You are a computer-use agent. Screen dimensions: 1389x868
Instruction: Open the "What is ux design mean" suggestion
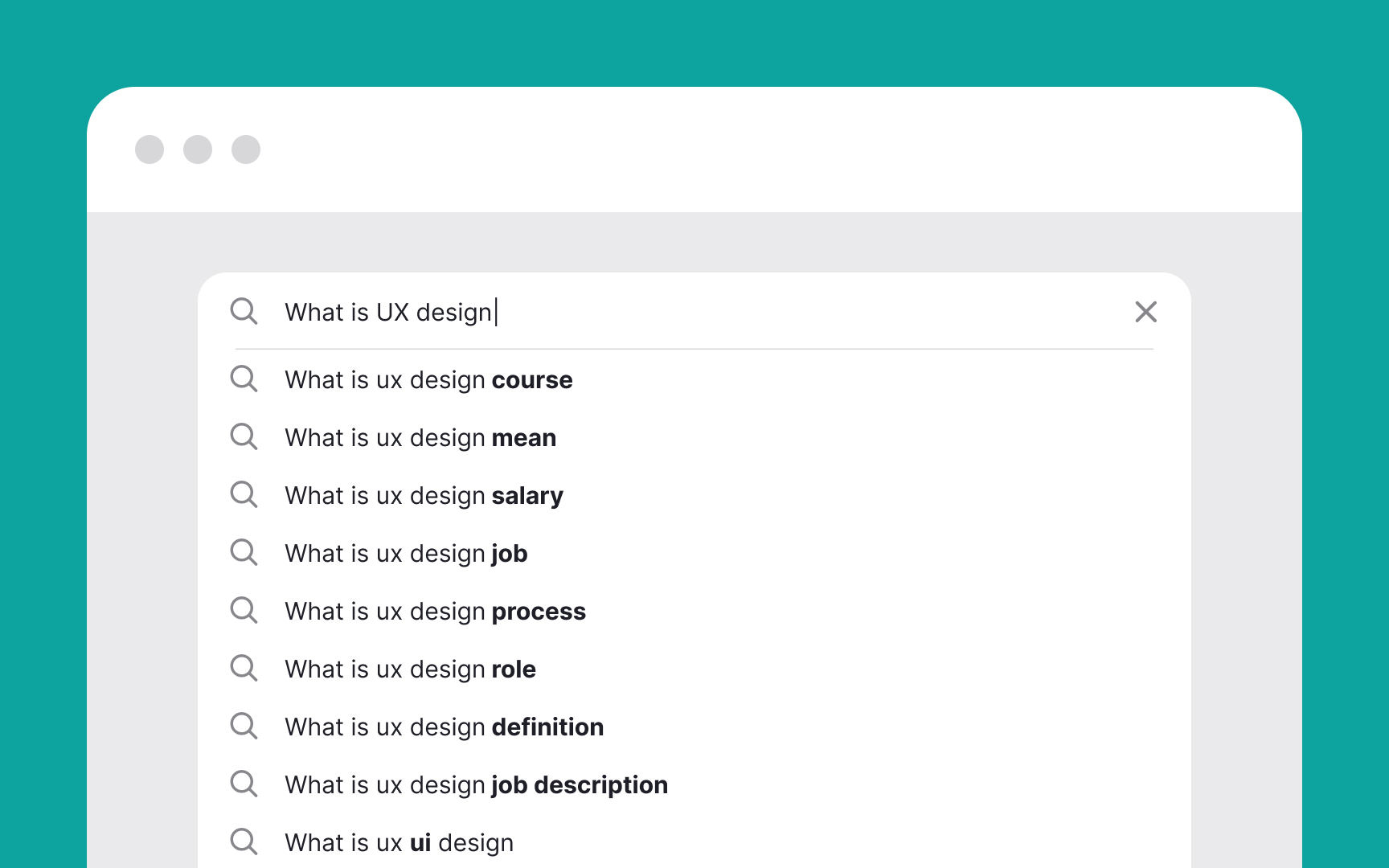[420, 436]
